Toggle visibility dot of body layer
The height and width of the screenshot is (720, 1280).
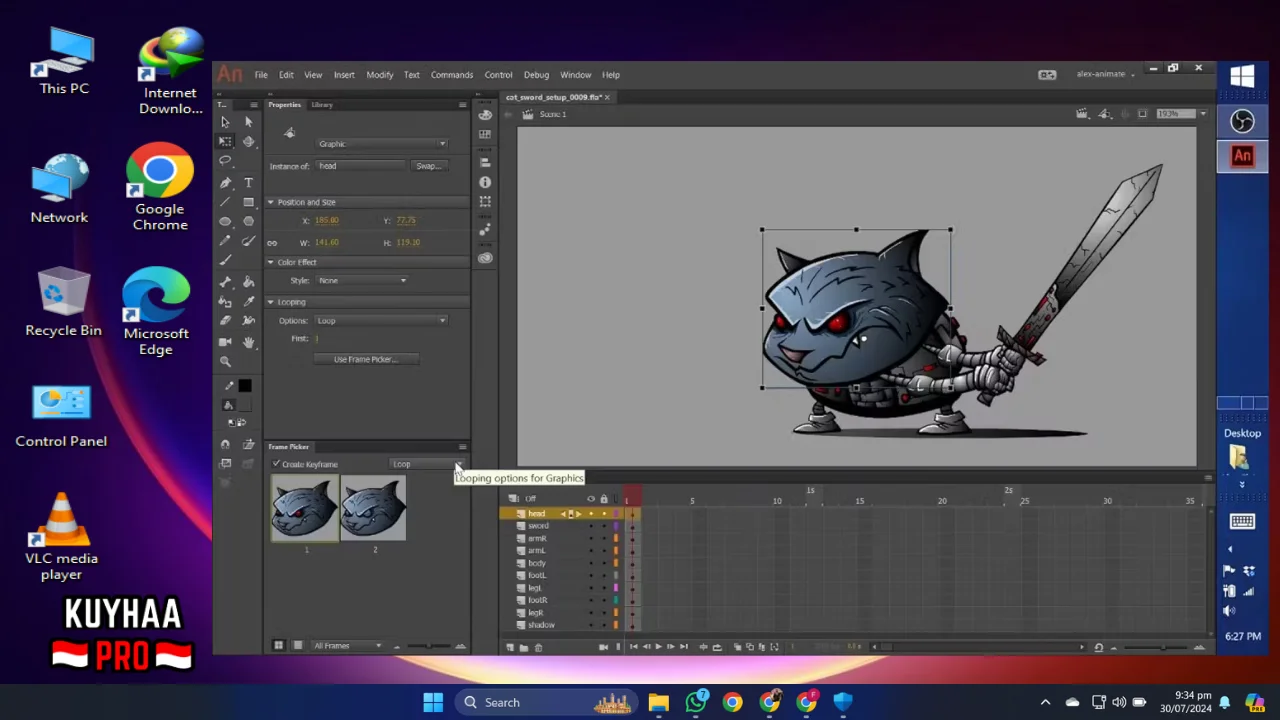pos(591,563)
